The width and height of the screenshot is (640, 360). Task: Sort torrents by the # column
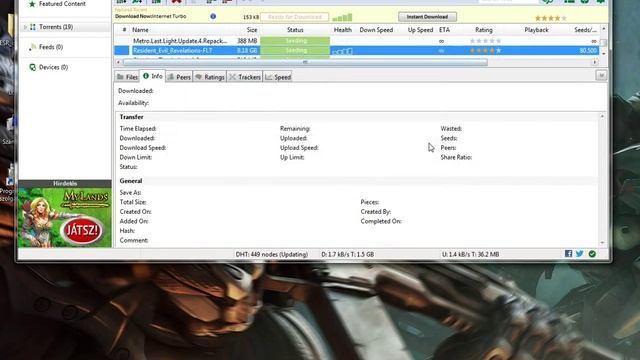[124, 30]
